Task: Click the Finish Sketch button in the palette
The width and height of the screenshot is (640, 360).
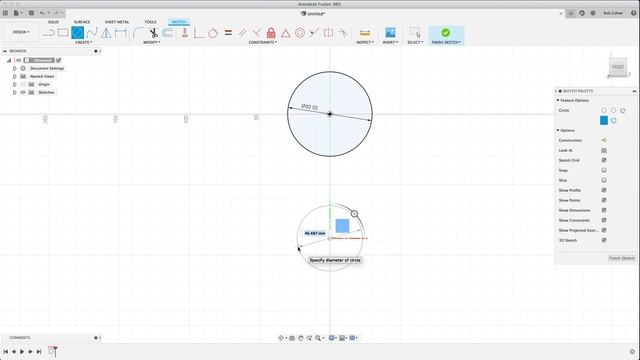Action: pos(622,258)
